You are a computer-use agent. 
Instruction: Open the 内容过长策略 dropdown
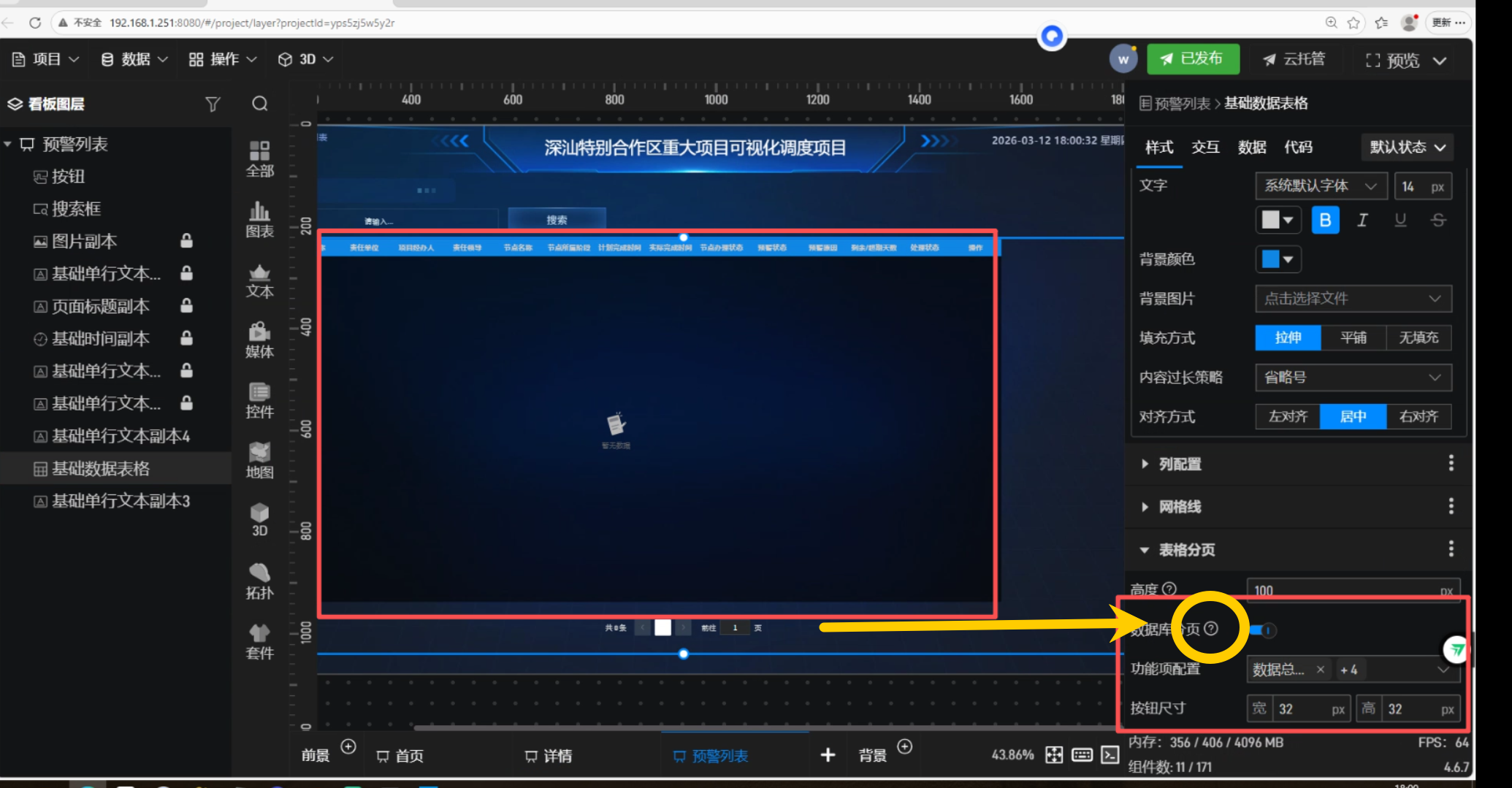1353,378
